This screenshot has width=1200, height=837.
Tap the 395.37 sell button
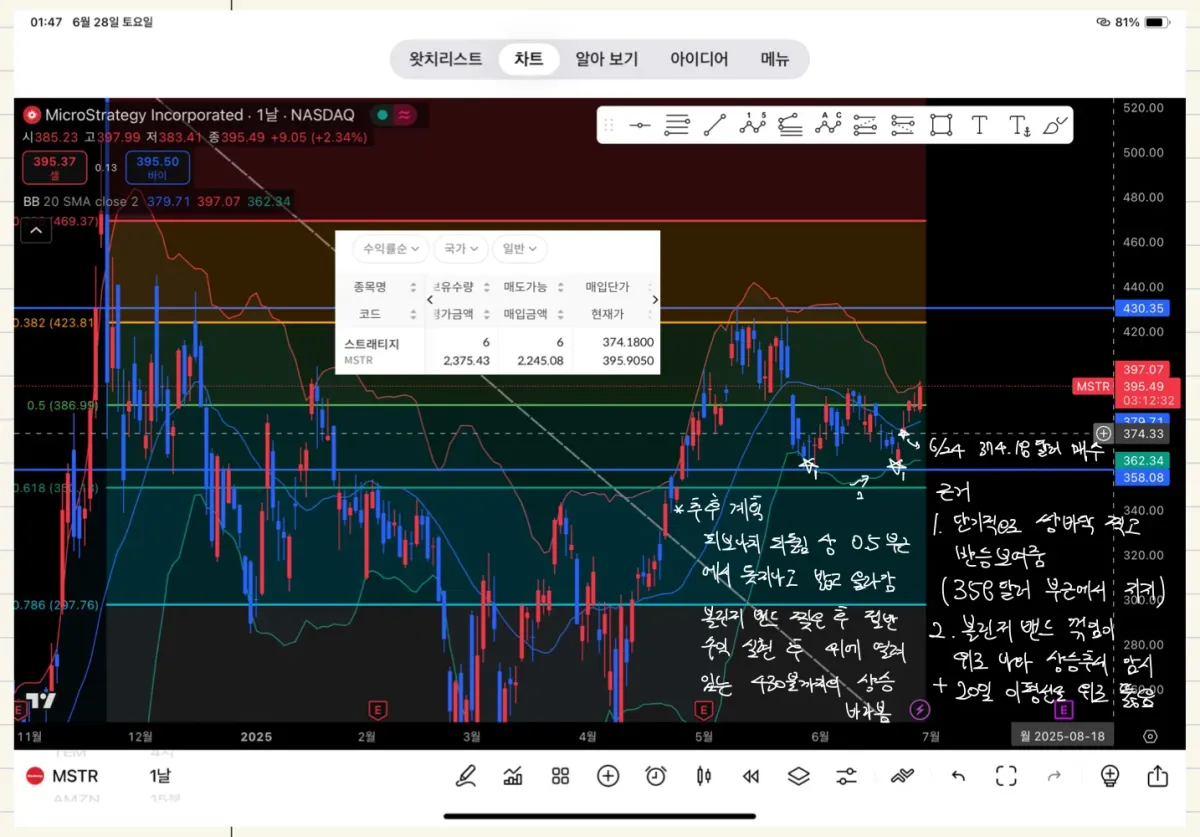[55, 167]
